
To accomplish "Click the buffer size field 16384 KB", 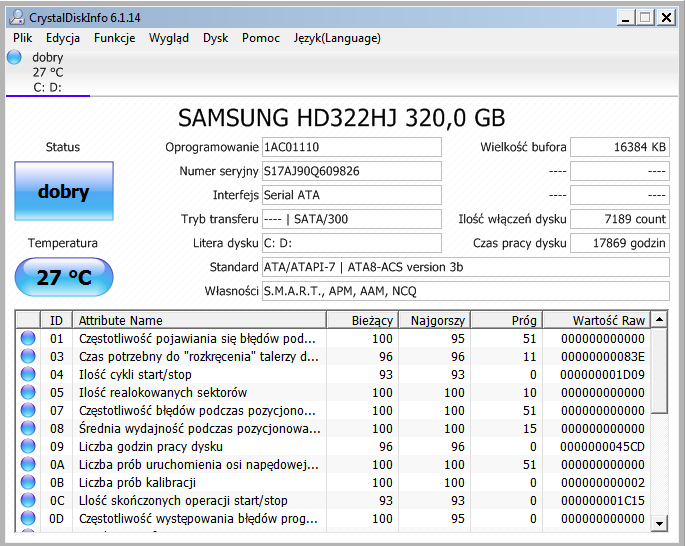I will [x=620, y=147].
